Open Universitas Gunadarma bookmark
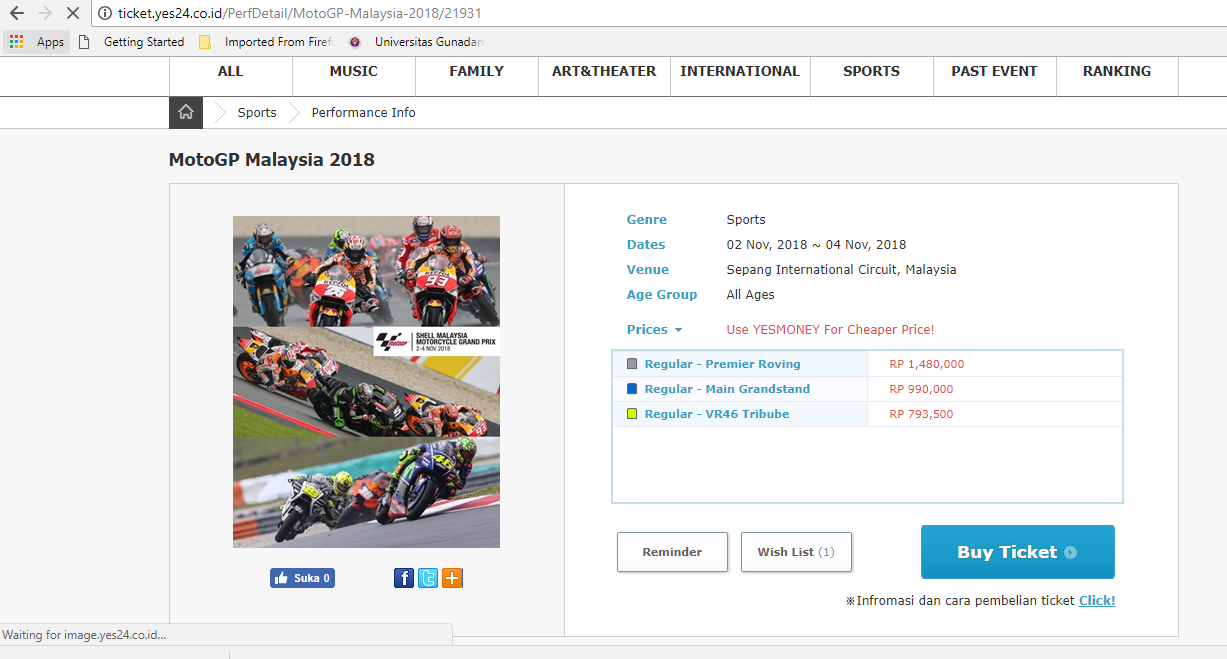Screen dimensions: 1227x659 [x=416, y=42]
